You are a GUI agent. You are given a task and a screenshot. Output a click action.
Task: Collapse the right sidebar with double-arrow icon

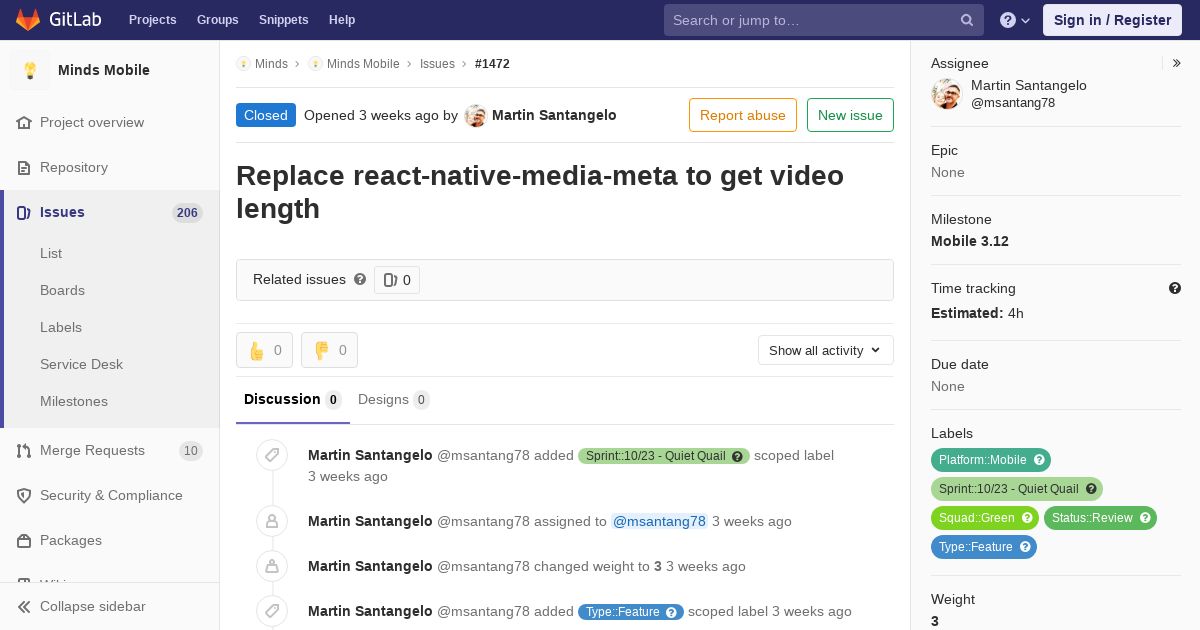click(1177, 64)
